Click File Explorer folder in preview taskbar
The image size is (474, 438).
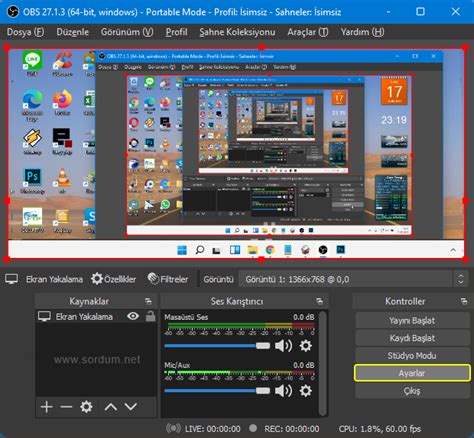(x=253, y=250)
